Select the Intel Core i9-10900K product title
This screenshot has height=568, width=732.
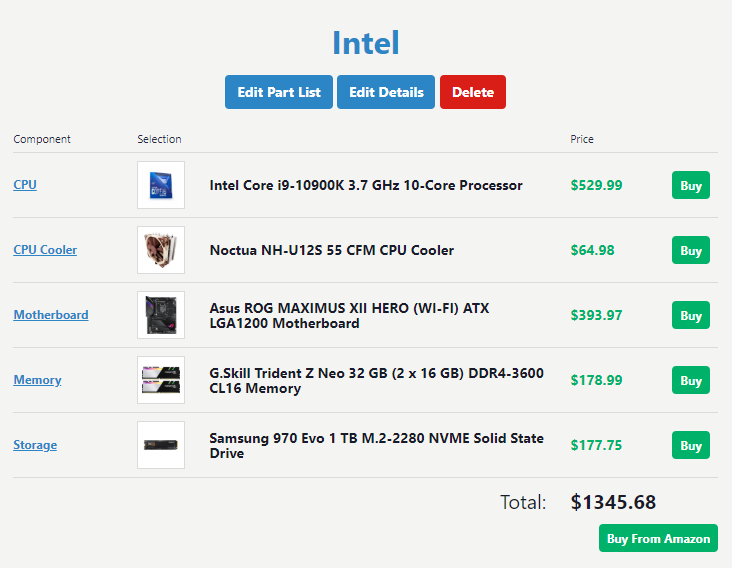pos(366,185)
